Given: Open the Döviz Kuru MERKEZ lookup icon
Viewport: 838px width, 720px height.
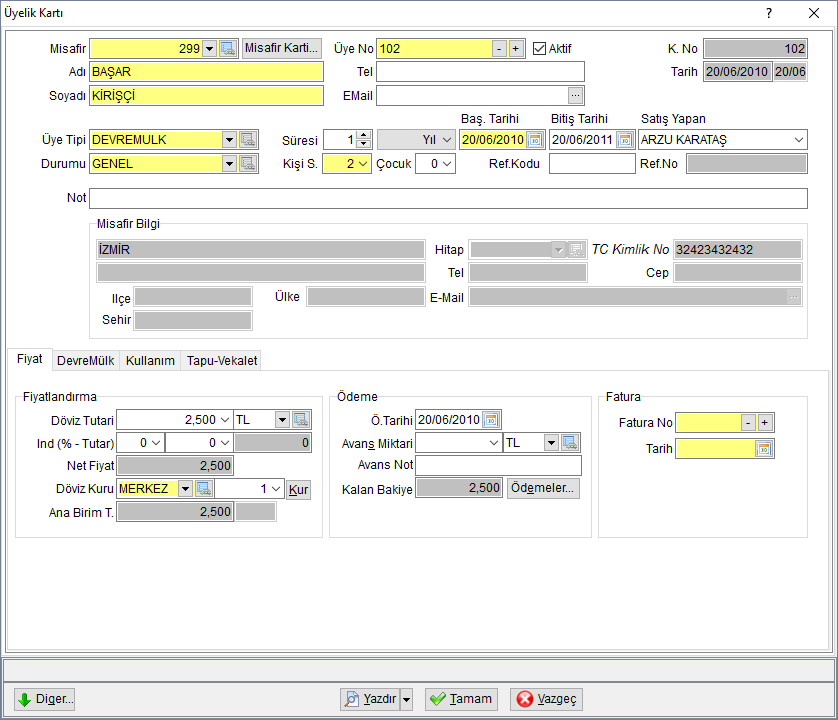Looking at the screenshot, I should [x=204, y=489].
